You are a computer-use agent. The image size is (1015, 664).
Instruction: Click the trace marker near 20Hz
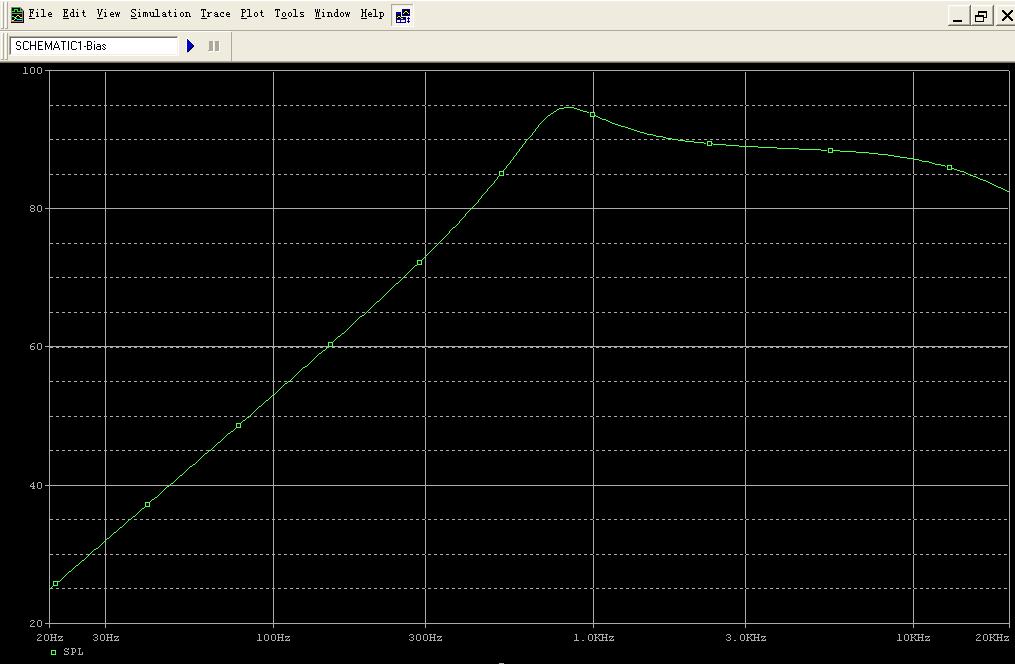(x=56, y=584)
